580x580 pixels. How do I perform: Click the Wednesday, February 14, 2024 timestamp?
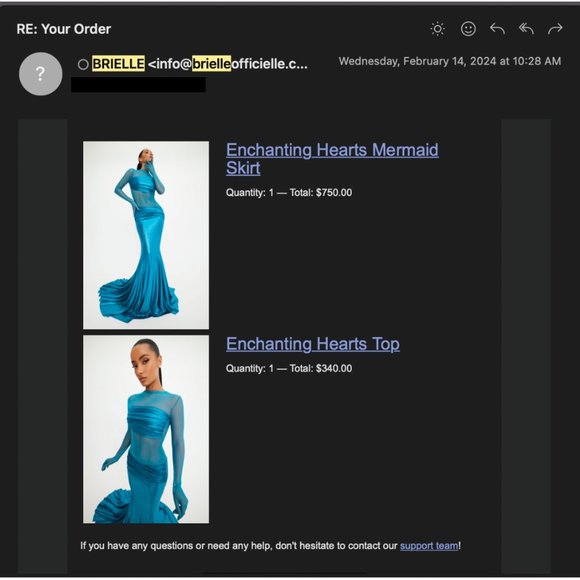[x=450, y=61]
